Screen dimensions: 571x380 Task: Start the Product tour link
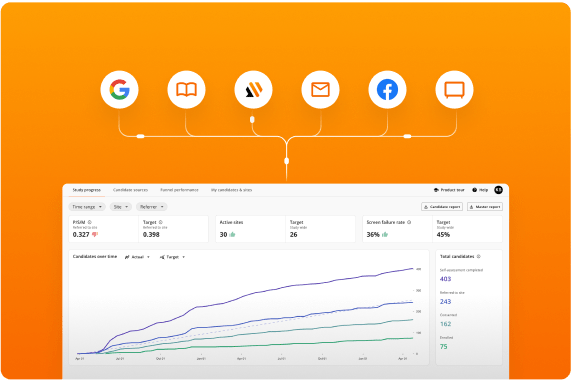coord(449,190)
